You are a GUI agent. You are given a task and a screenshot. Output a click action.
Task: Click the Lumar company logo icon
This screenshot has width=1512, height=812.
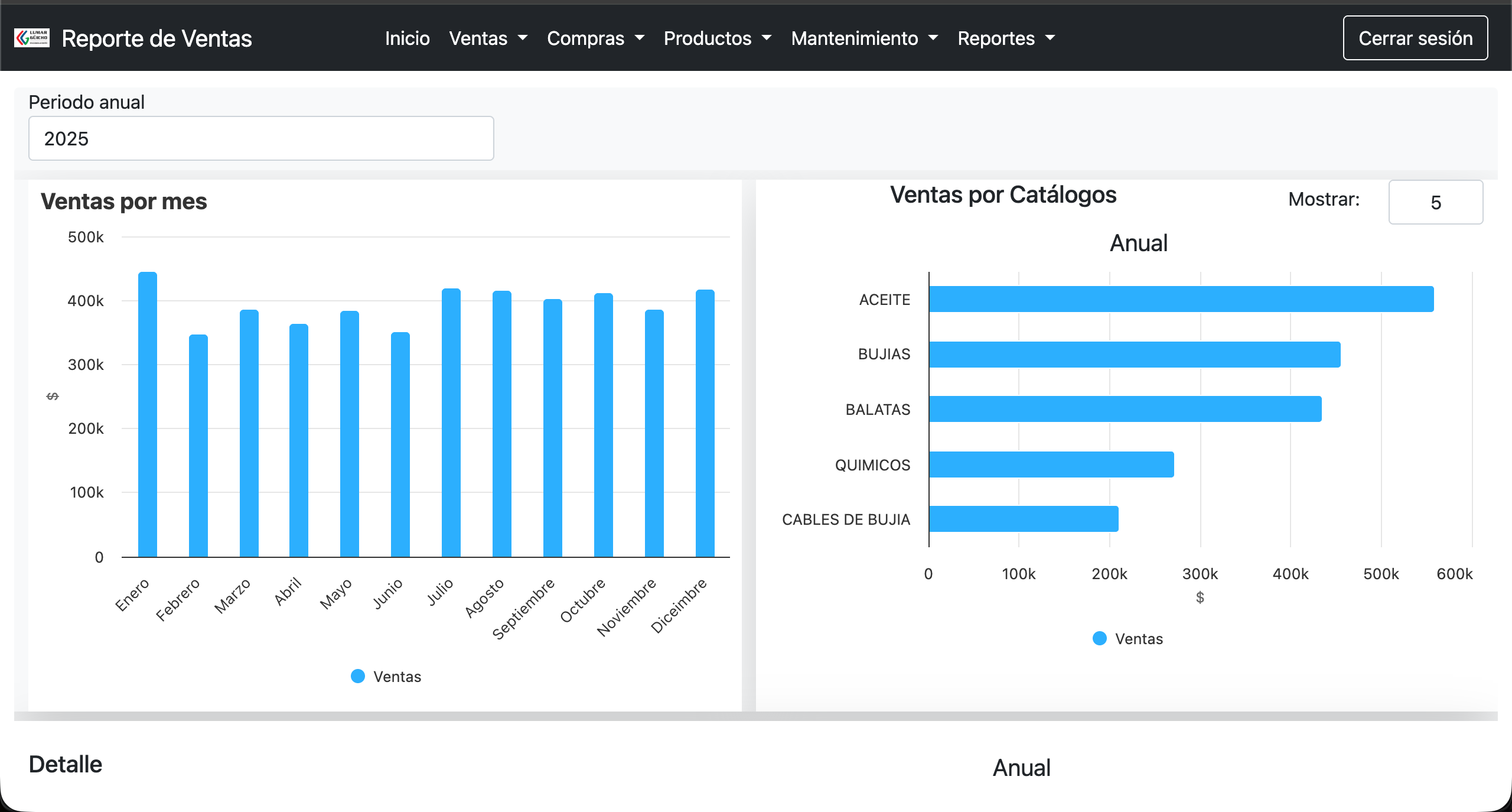point(31,37)
